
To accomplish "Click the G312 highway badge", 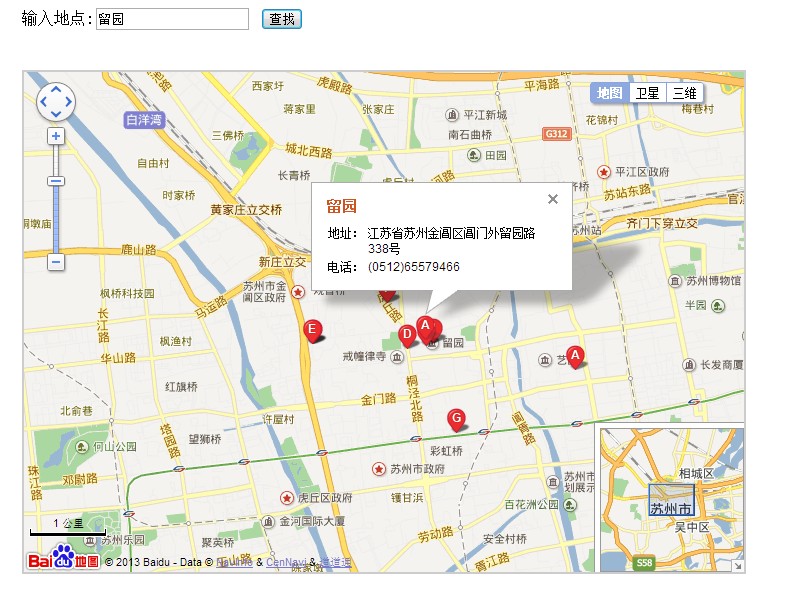I will click(557, 134).
